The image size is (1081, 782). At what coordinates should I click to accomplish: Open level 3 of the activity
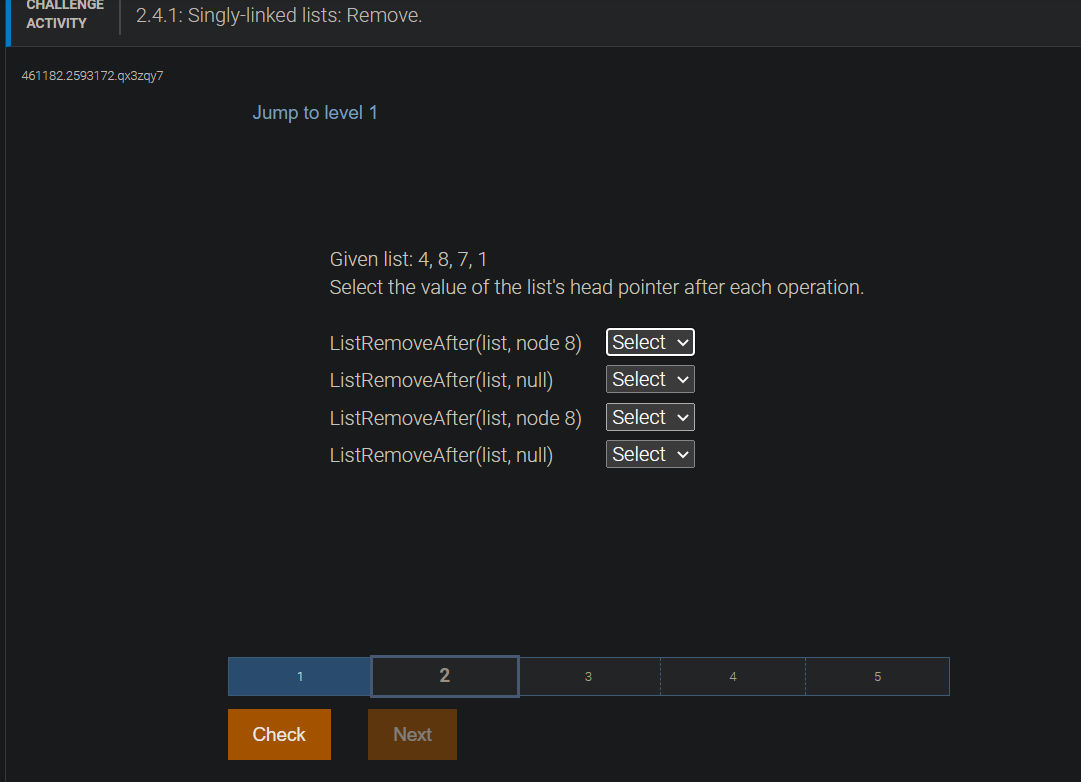click(588, 676)
